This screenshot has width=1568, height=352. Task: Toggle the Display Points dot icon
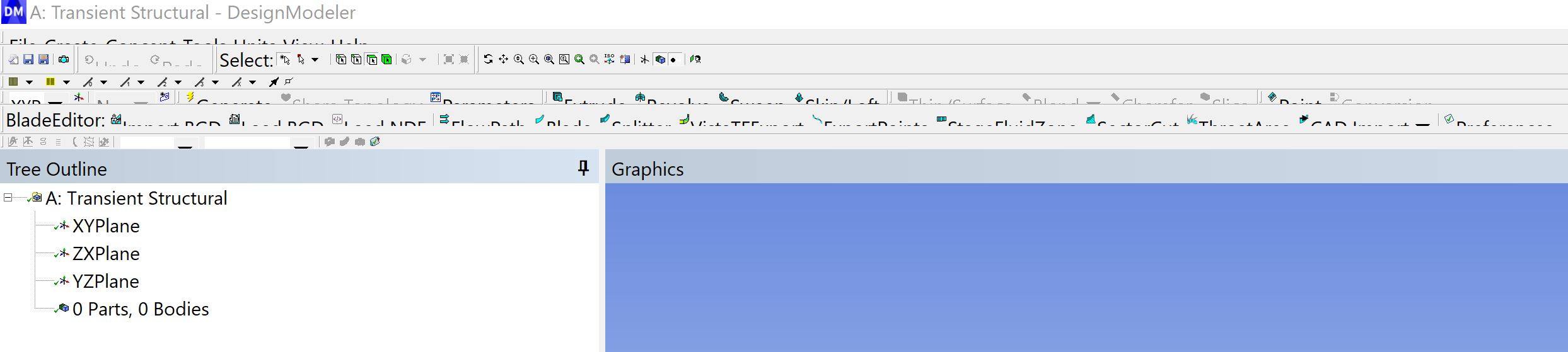click(x=674, y=60)
